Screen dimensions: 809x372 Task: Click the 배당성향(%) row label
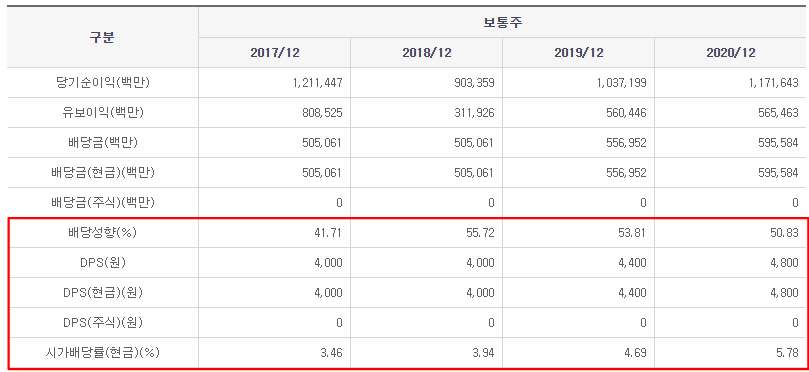[x=103, y=233]
